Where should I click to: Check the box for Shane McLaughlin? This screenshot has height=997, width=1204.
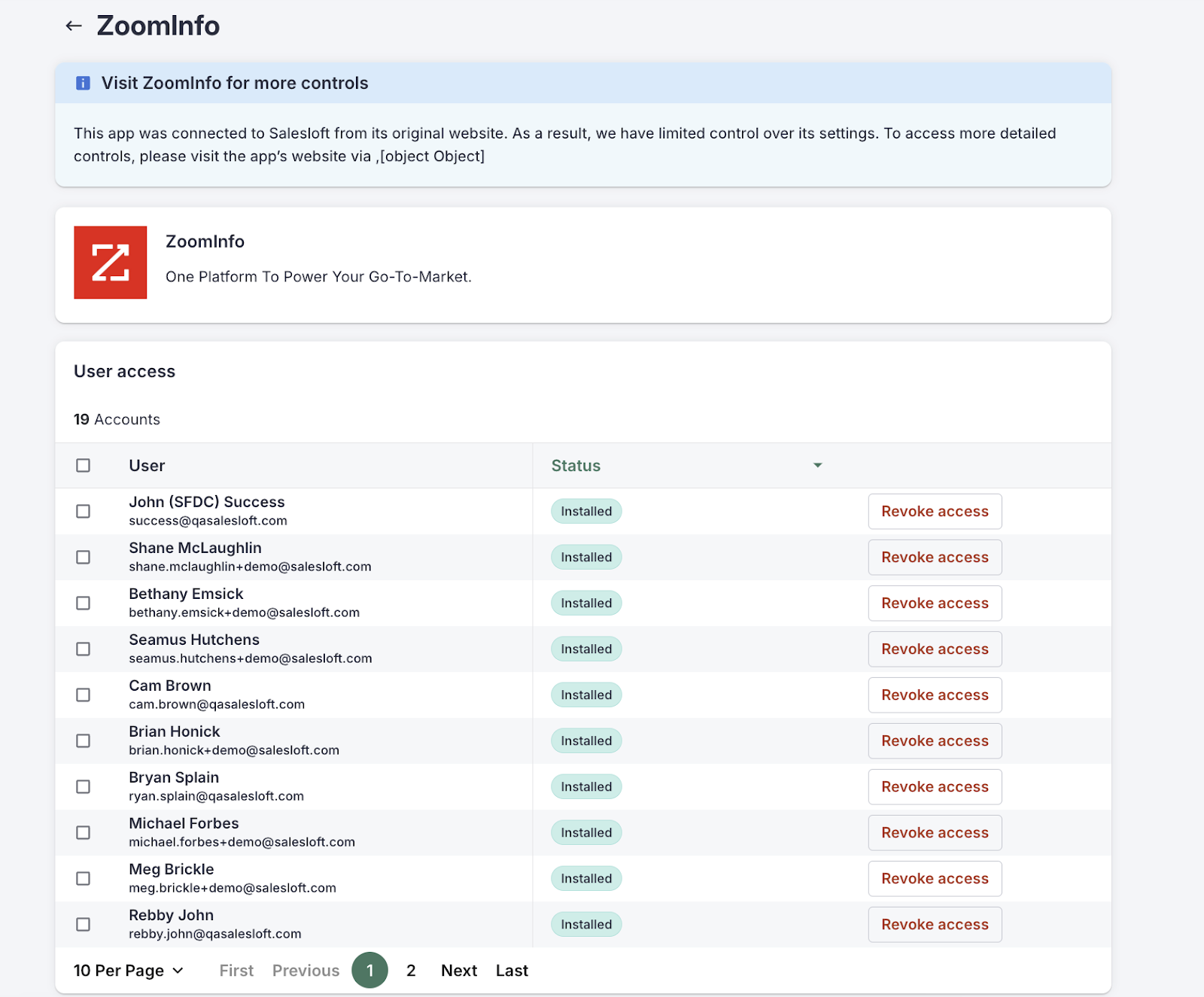84,558
